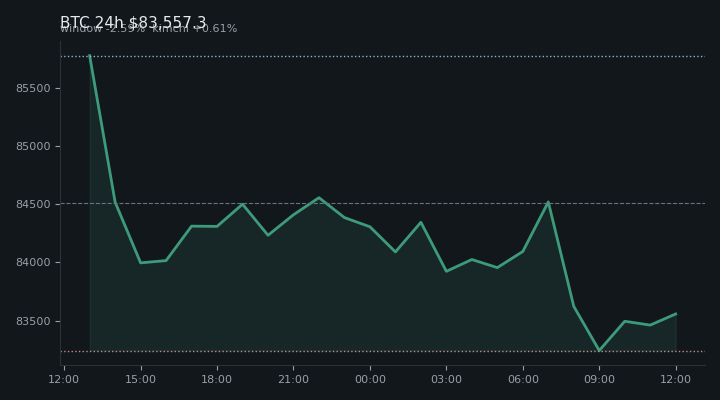Click the rightmost 12:00 time axis label
The image size is (720, 400).
pos(675,379)
